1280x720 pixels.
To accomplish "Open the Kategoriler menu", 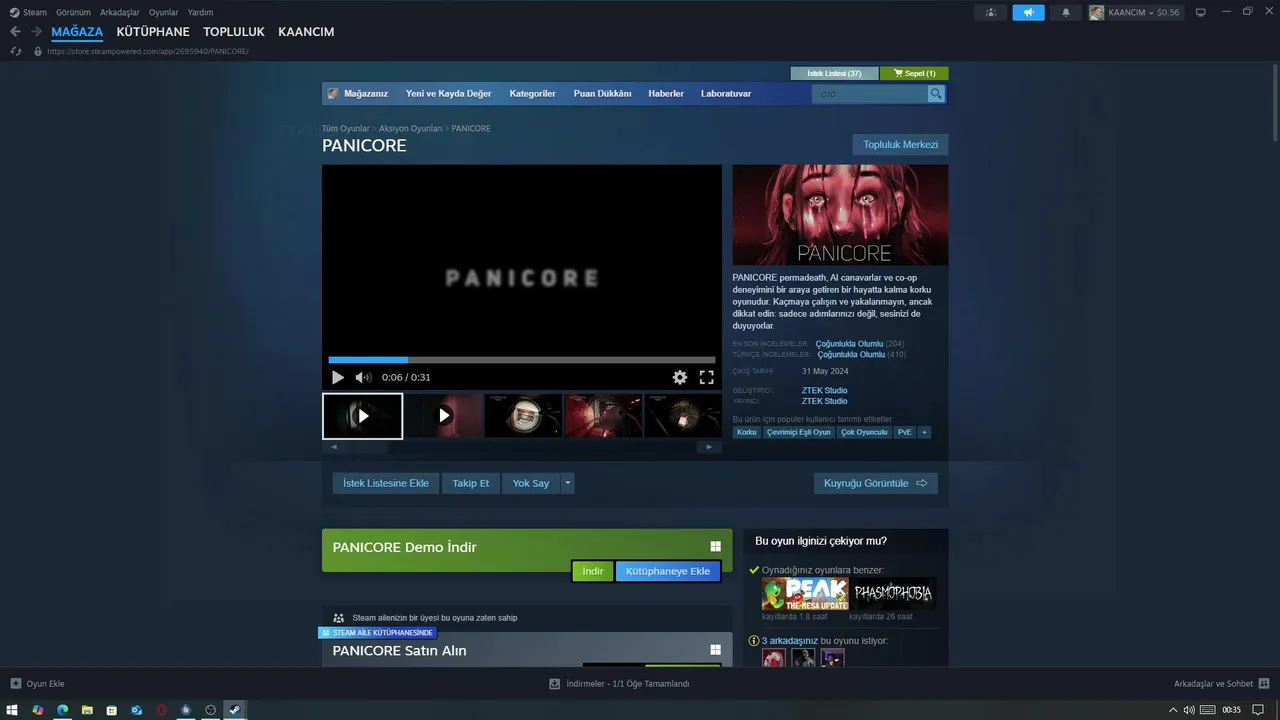I will 532,94.
